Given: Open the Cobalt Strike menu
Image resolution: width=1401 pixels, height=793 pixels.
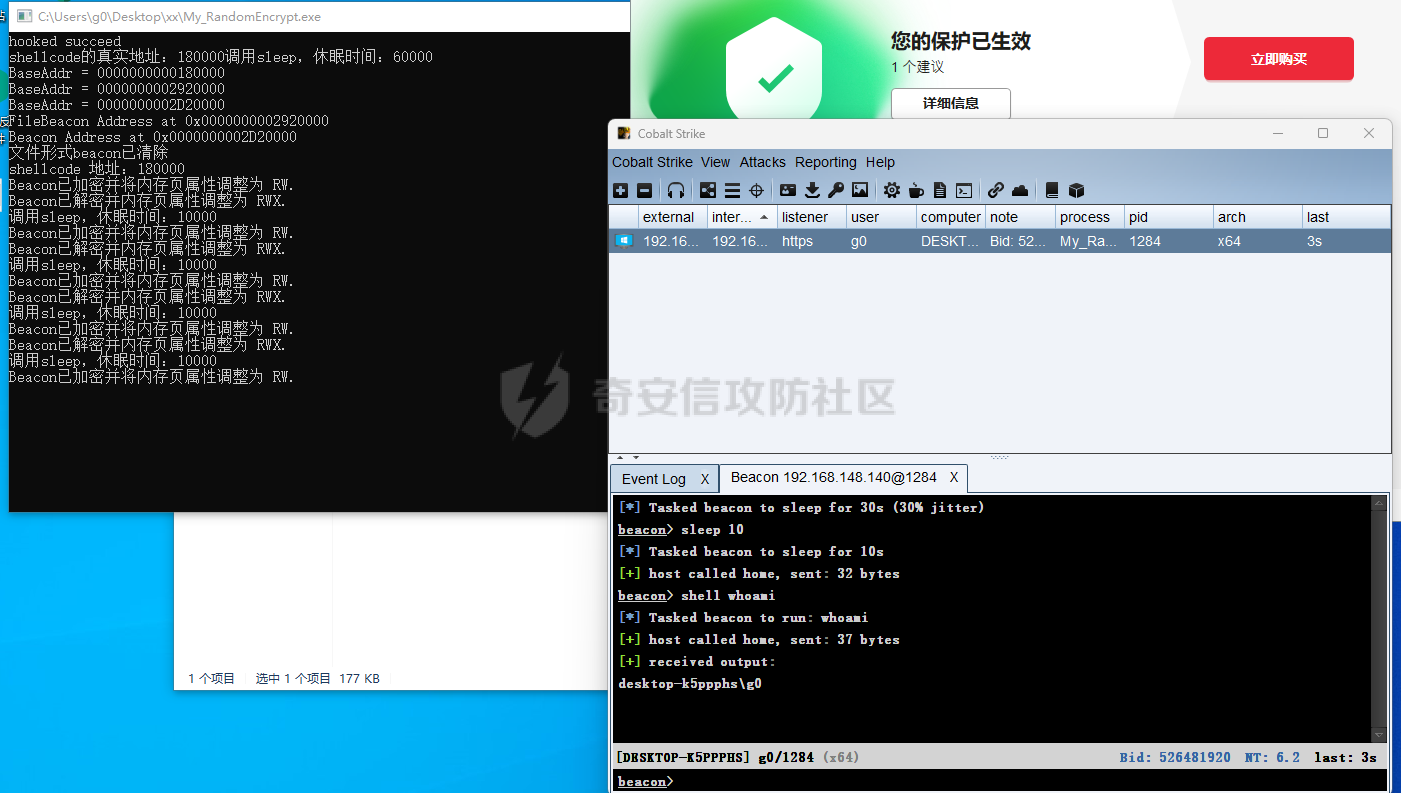Looking at the screenshot, I should click(x=652, y=162).
